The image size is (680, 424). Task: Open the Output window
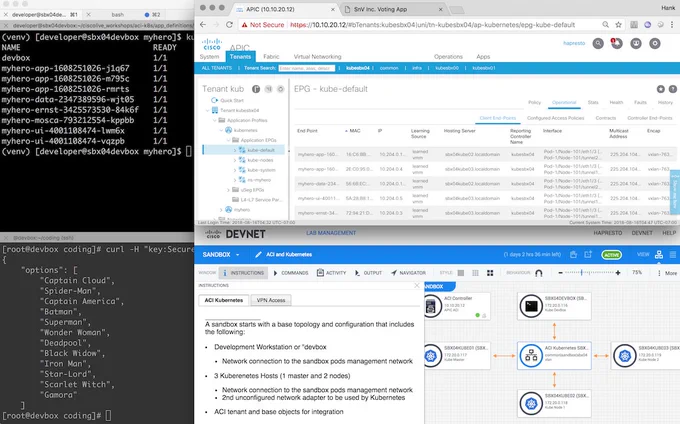click(x=368, y=273)
